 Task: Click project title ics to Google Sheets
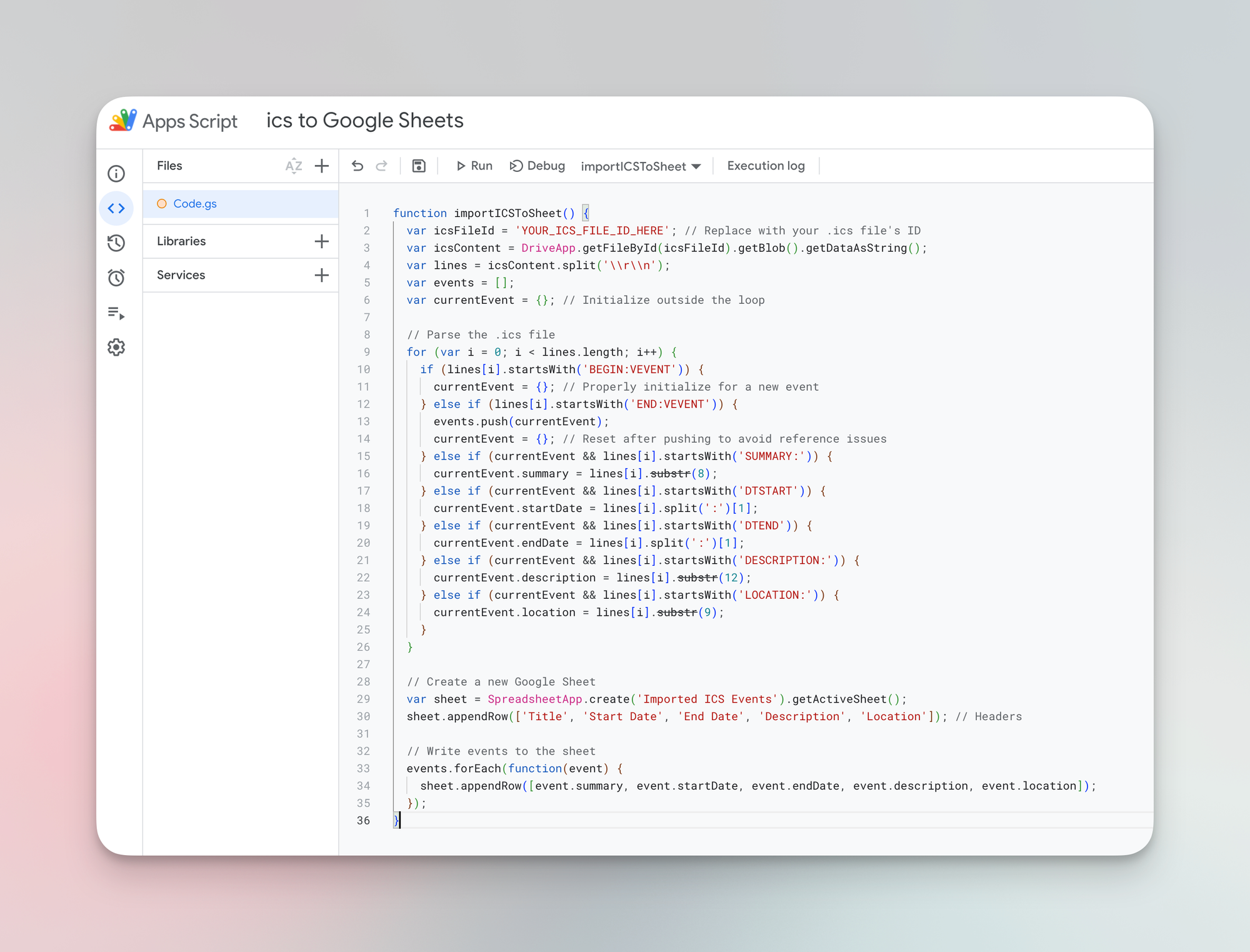(x=365, y=120)
